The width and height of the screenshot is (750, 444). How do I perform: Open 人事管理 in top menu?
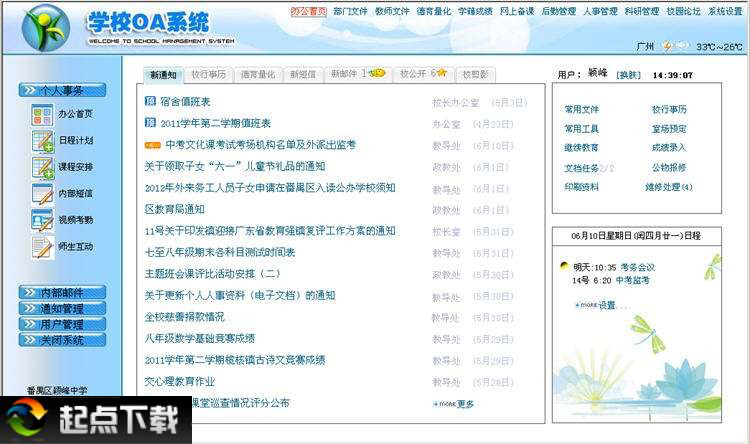[x=600, y=11]
